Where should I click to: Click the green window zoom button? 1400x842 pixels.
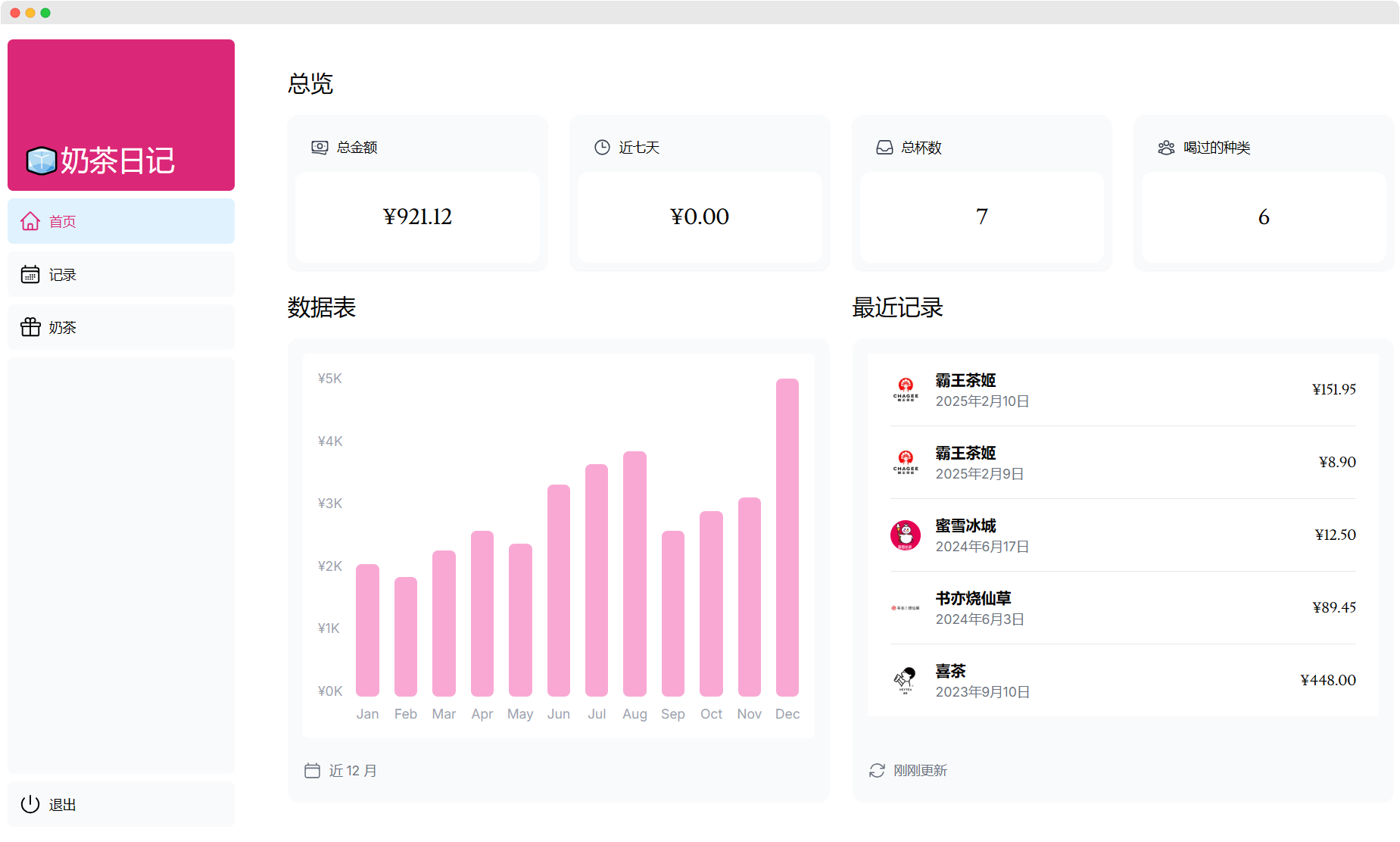click(x=45, y=13)
